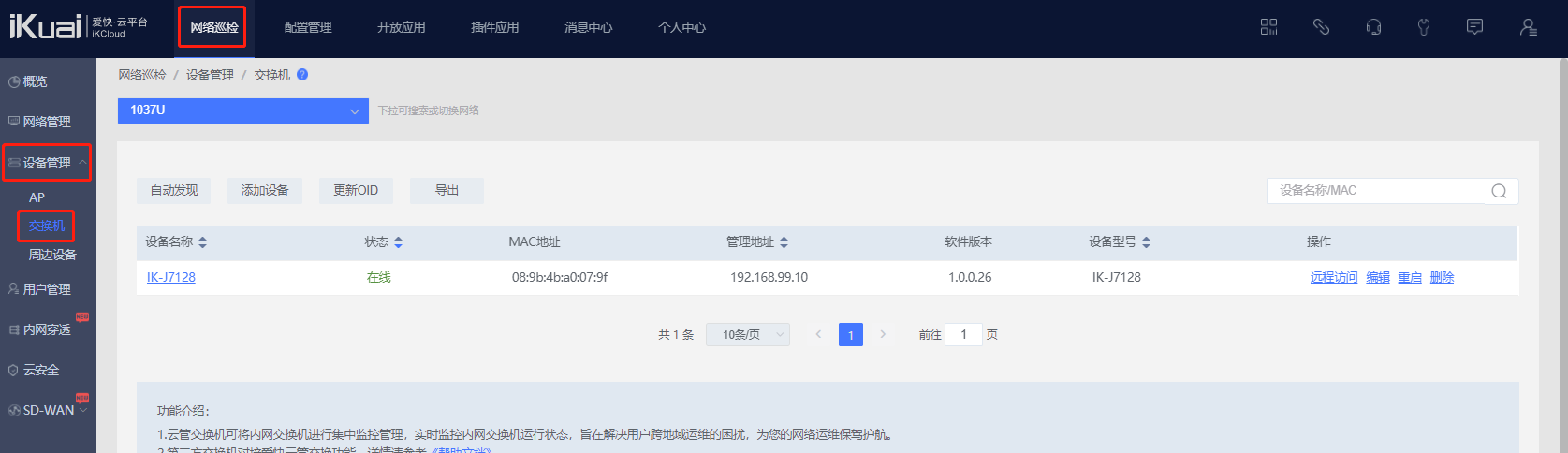
Task: Switch to 配置管理 top tab
Action: (308, 27)
